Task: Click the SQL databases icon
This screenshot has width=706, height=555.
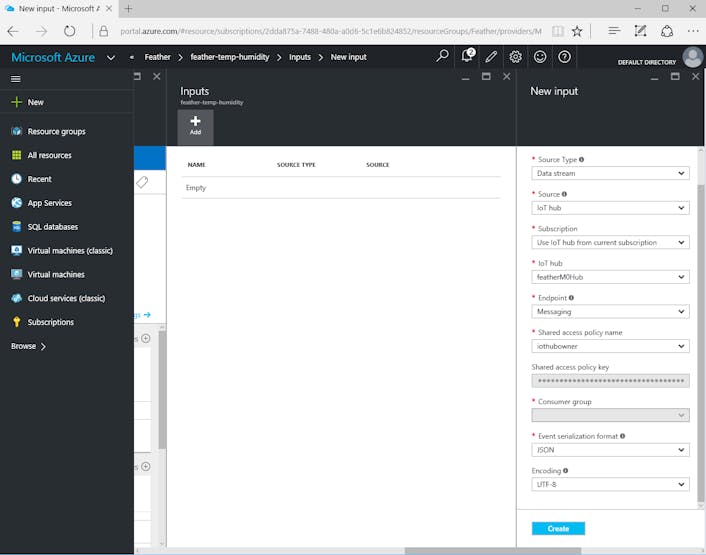Action: point(17,226)
